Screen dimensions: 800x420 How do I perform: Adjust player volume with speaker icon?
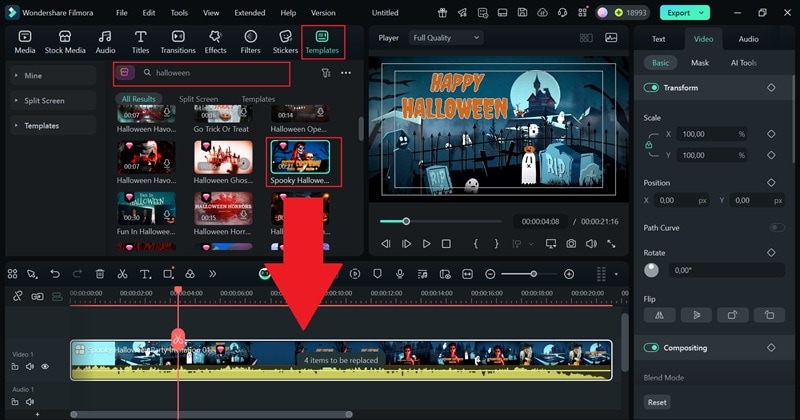(x=591, y=244)
